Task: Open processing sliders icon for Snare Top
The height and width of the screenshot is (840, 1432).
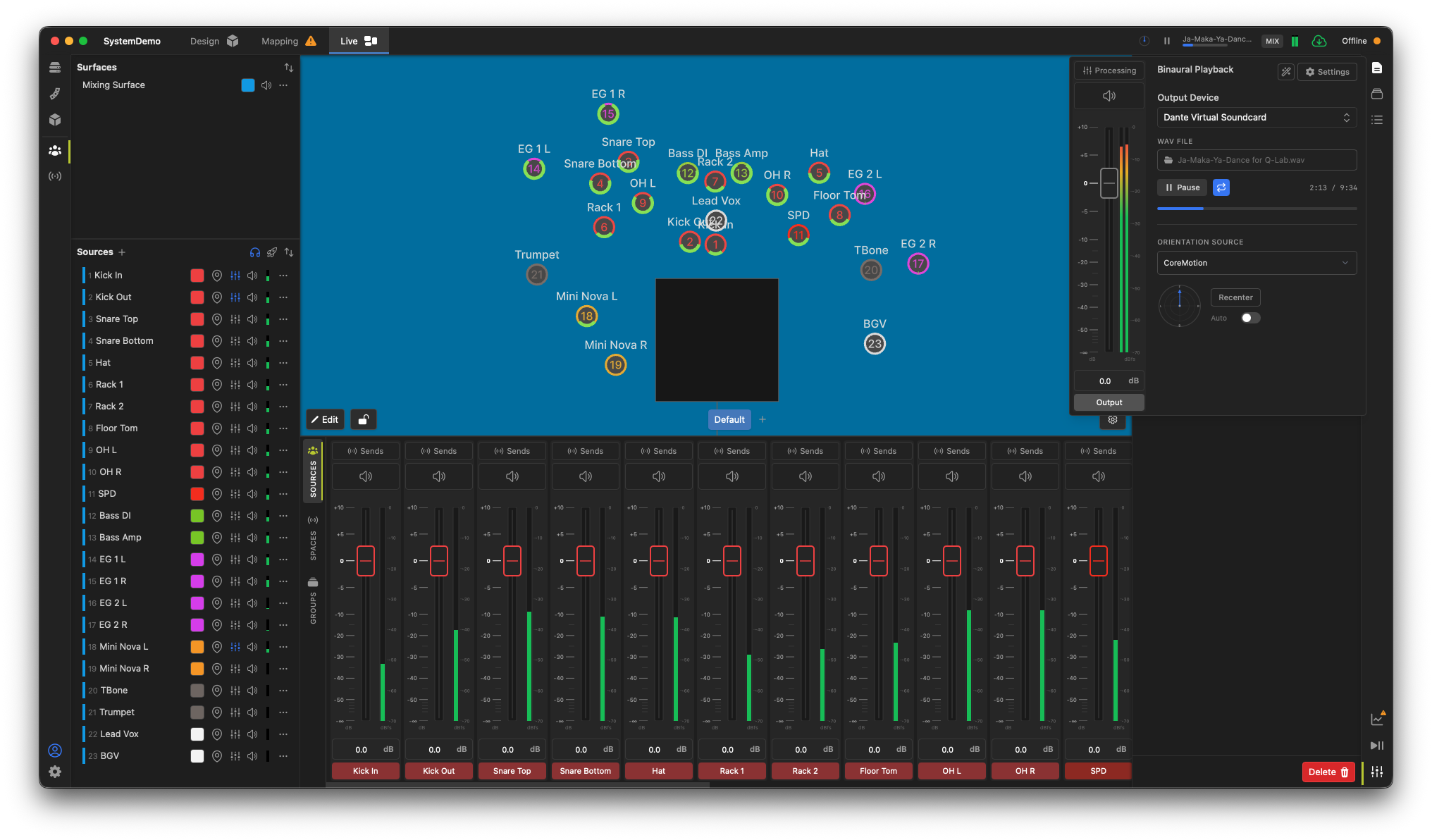Action: click(x=235, y=319)
